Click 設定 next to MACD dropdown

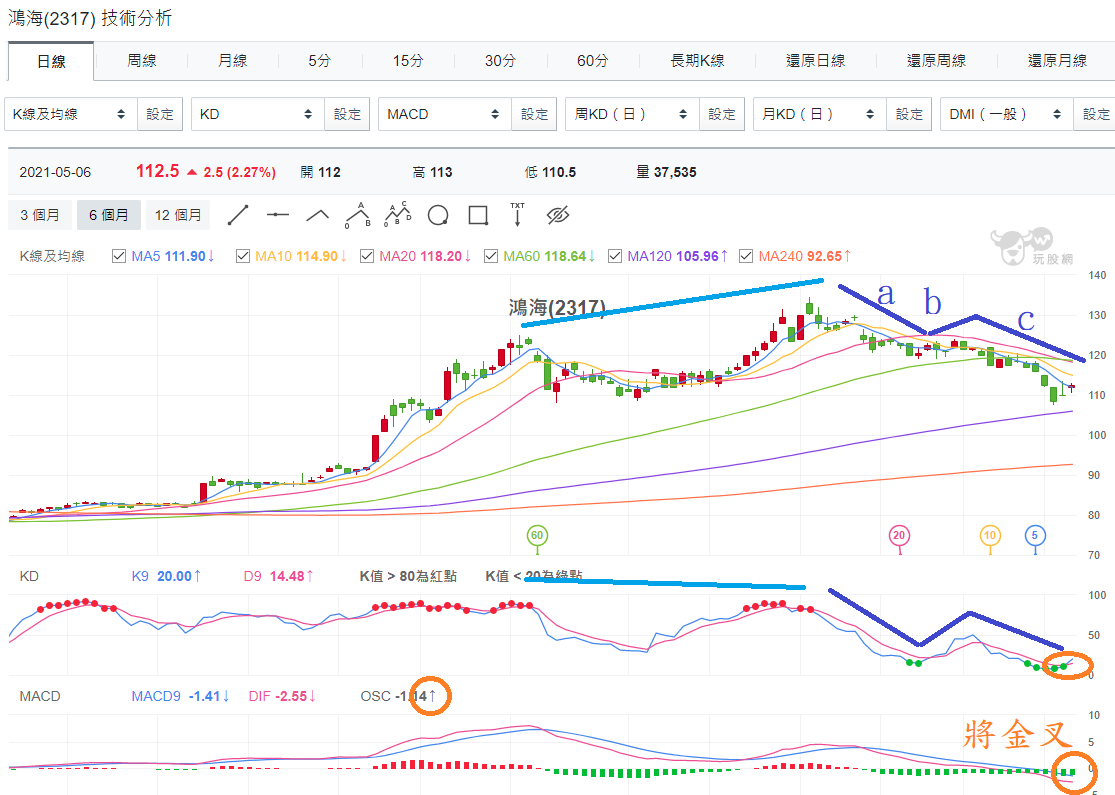coord(534,114)
